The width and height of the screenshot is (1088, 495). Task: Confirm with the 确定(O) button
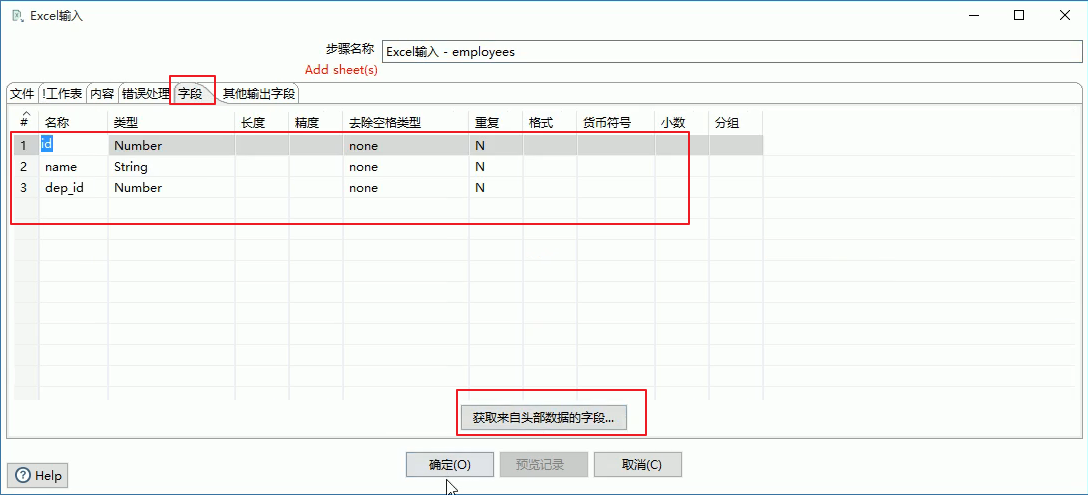[450, 465]
